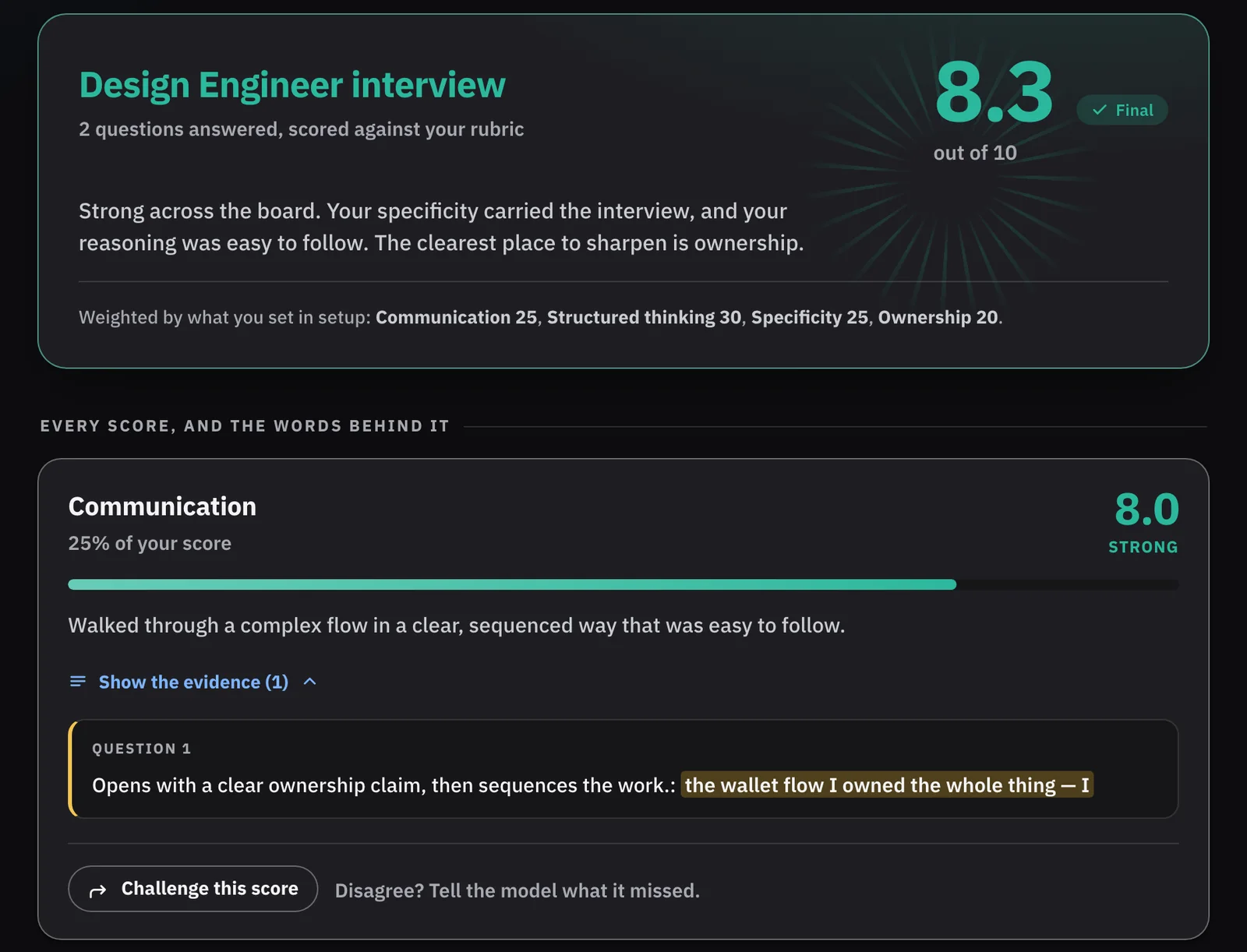Click the 'Strong across the board' summary paragraph
The width and height of the screenshot is (1247, 952).
click(x=441, y=227)
